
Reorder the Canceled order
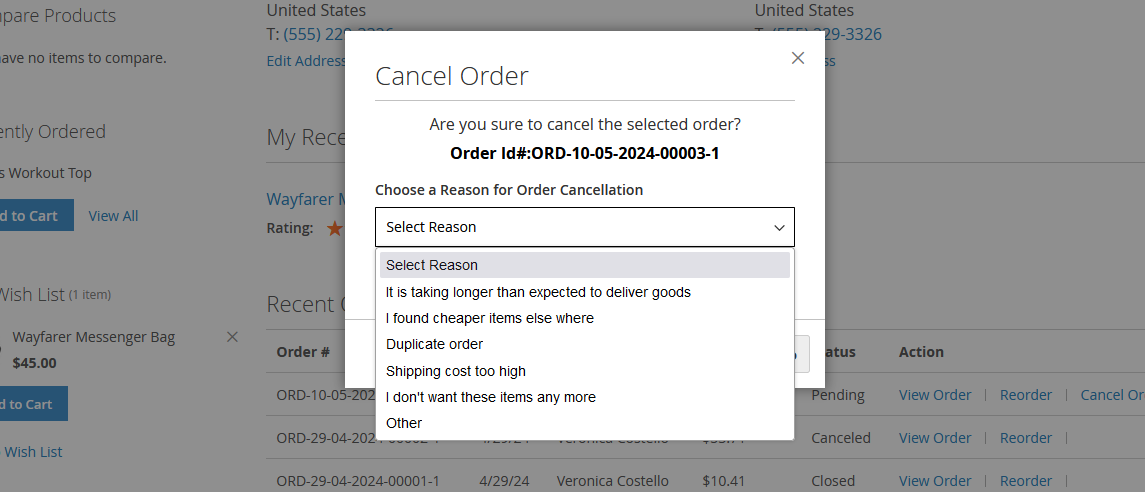(1025, 438)
